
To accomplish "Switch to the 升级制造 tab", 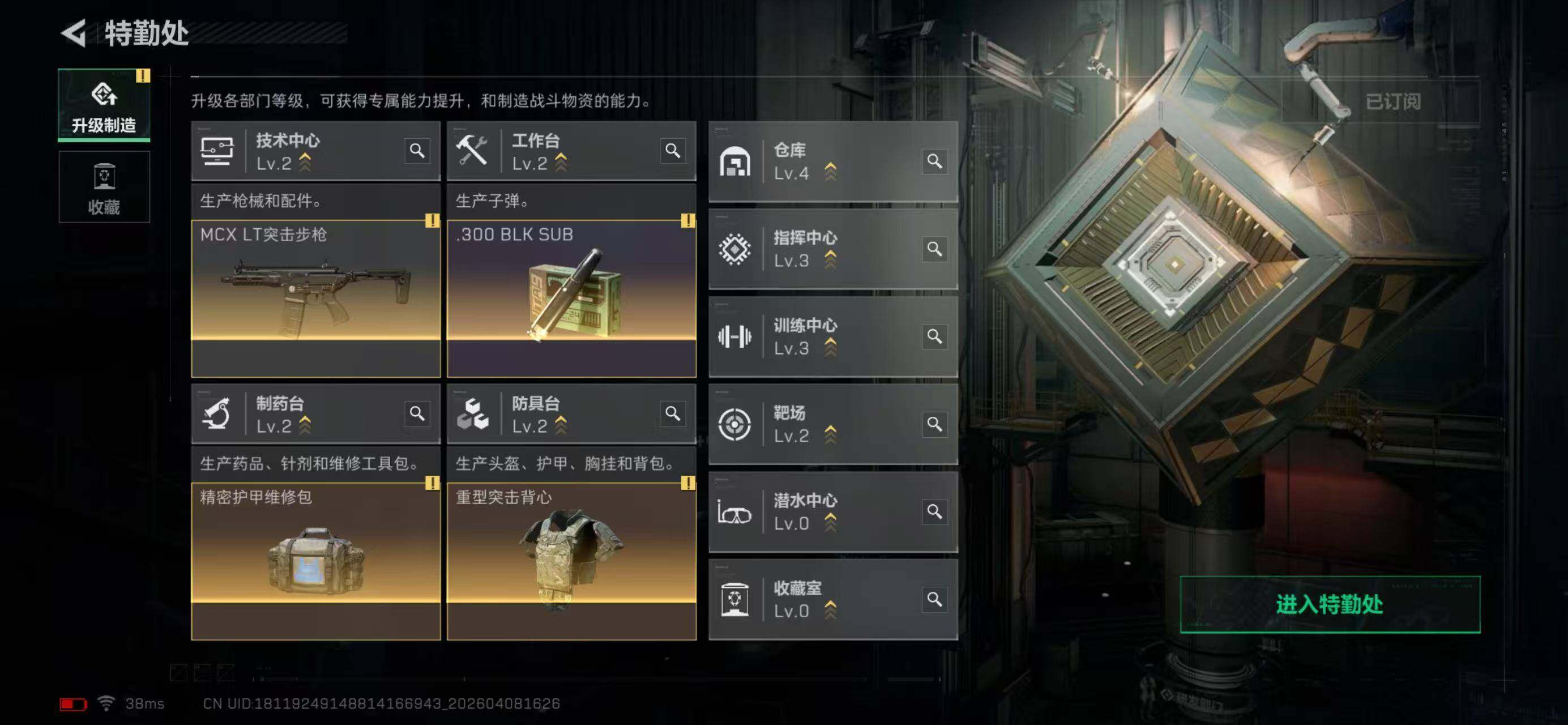I will [104, 105].
